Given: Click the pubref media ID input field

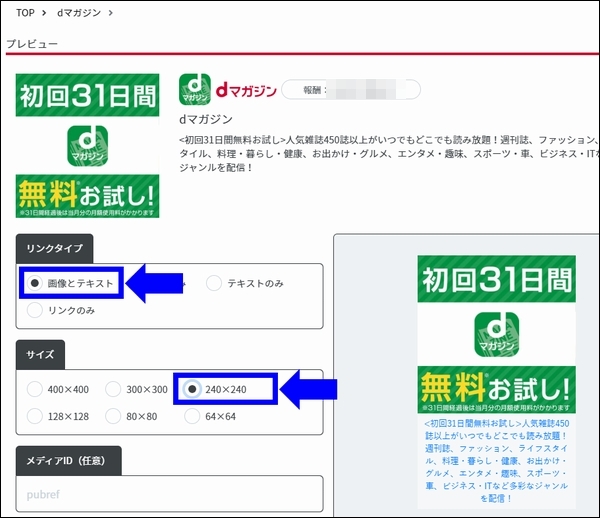Looking at the screenshot, I should [170, 494].
